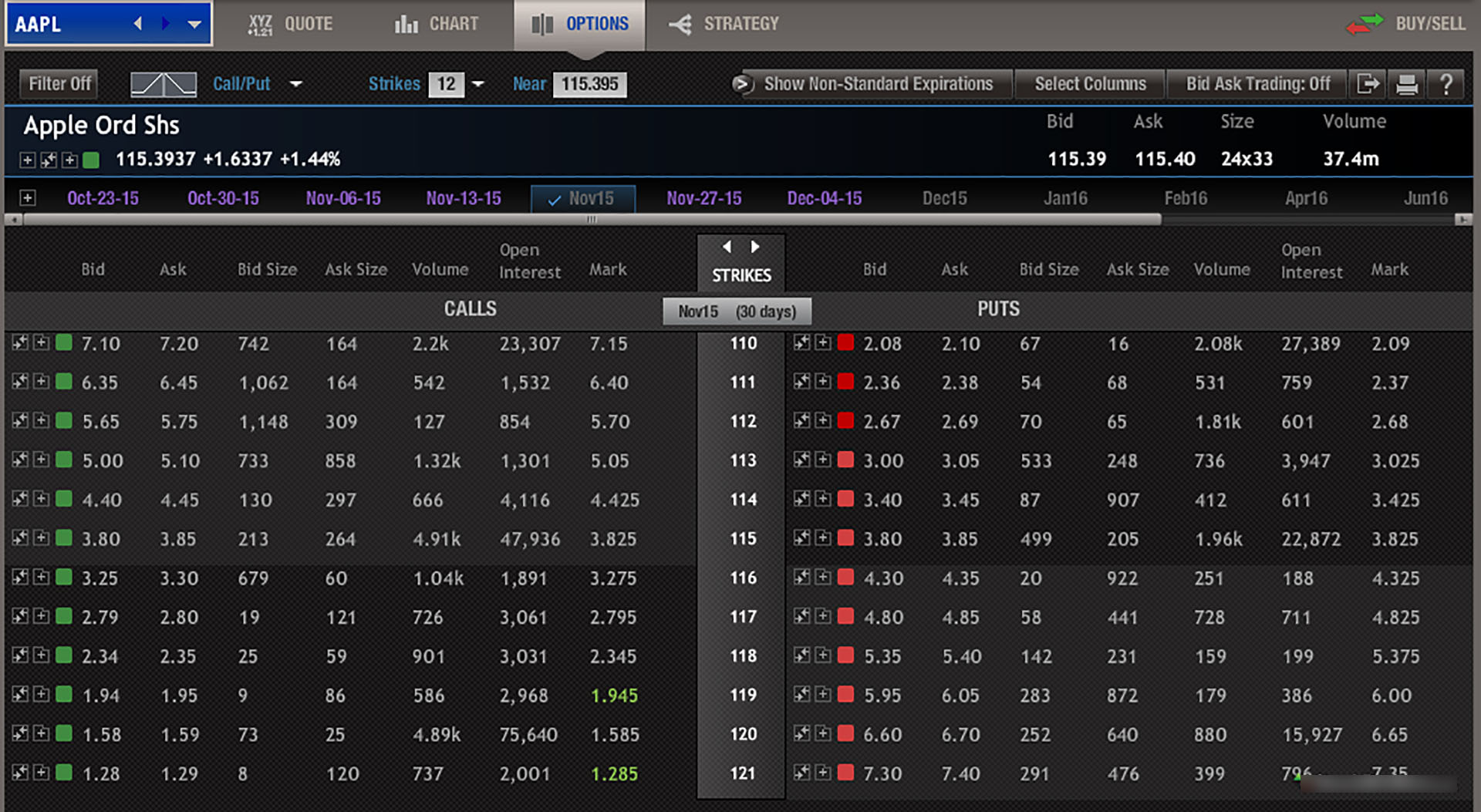Click the 115 strike price
Viewport: 1481px width, 812px height.
tap(743, 538)
